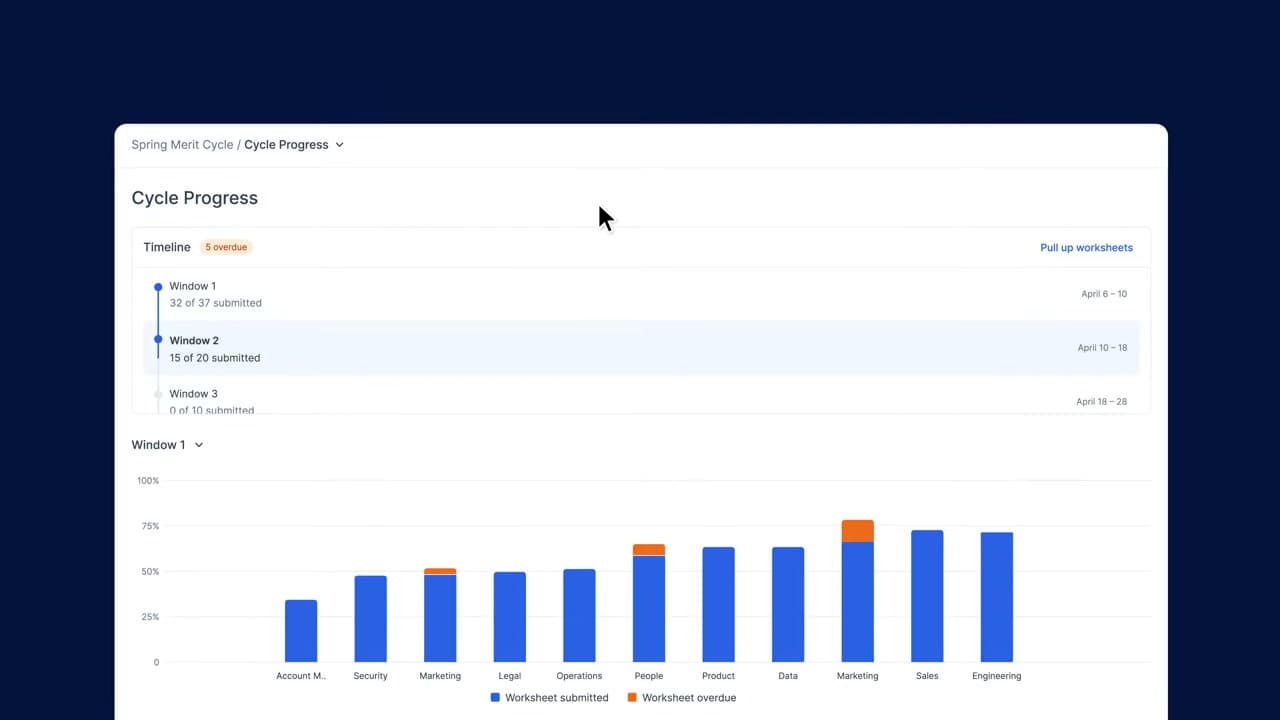The width and height of the screenshot is (1280, 720).
Task: Click the orange overdue segment of People bar
Action: pyautogui.click(x=649, y=550)
